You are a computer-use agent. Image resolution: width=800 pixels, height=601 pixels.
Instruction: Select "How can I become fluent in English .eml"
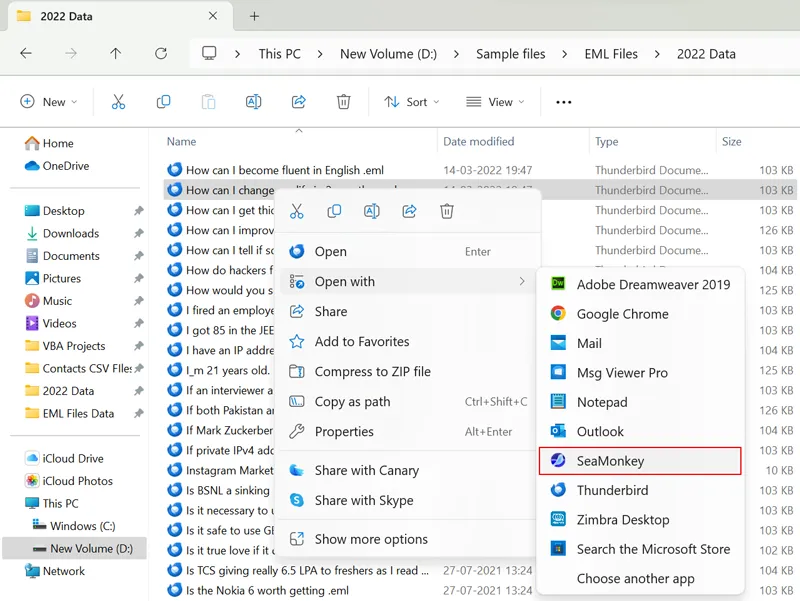pos(285,170)
